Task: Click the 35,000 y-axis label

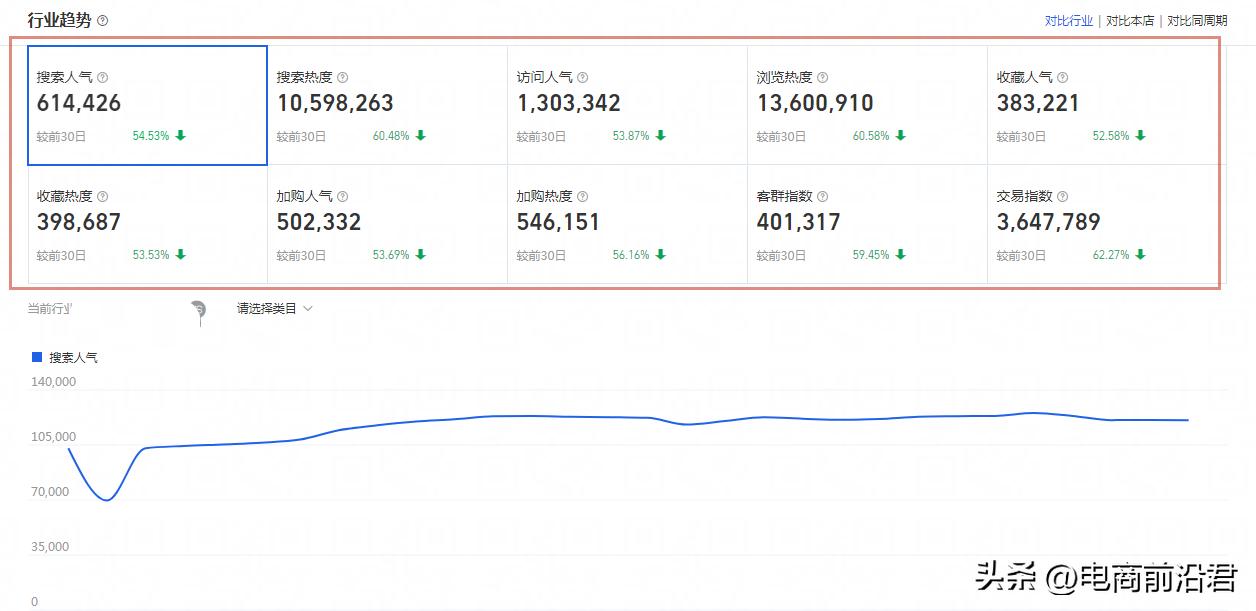Action: click(51, 547)
